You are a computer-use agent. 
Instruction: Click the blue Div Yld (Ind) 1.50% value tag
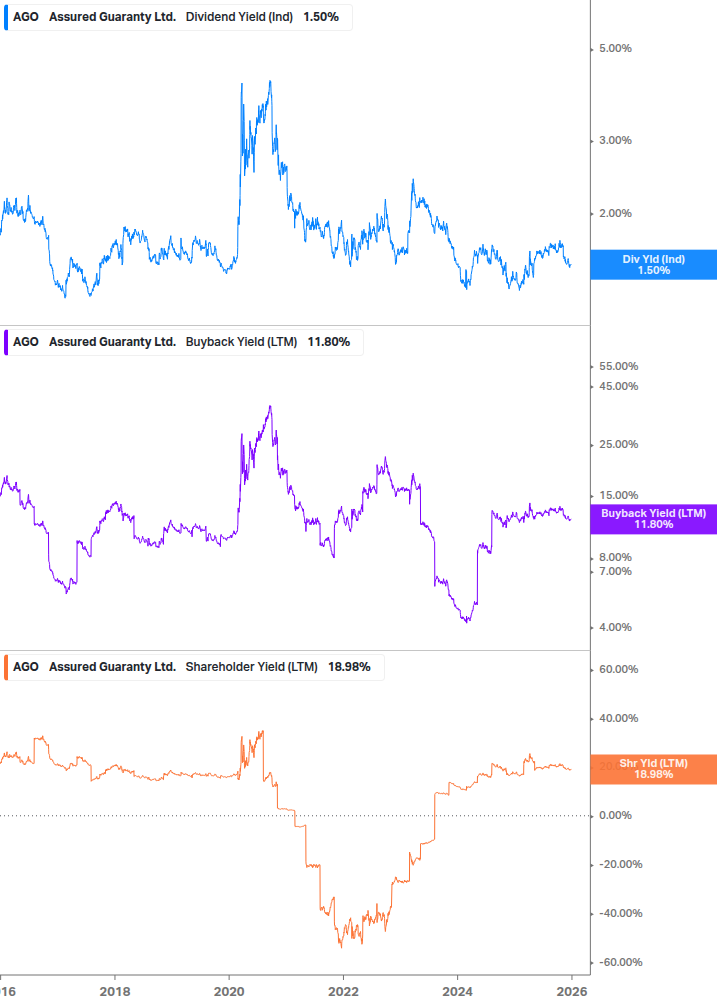click(654, 265)
